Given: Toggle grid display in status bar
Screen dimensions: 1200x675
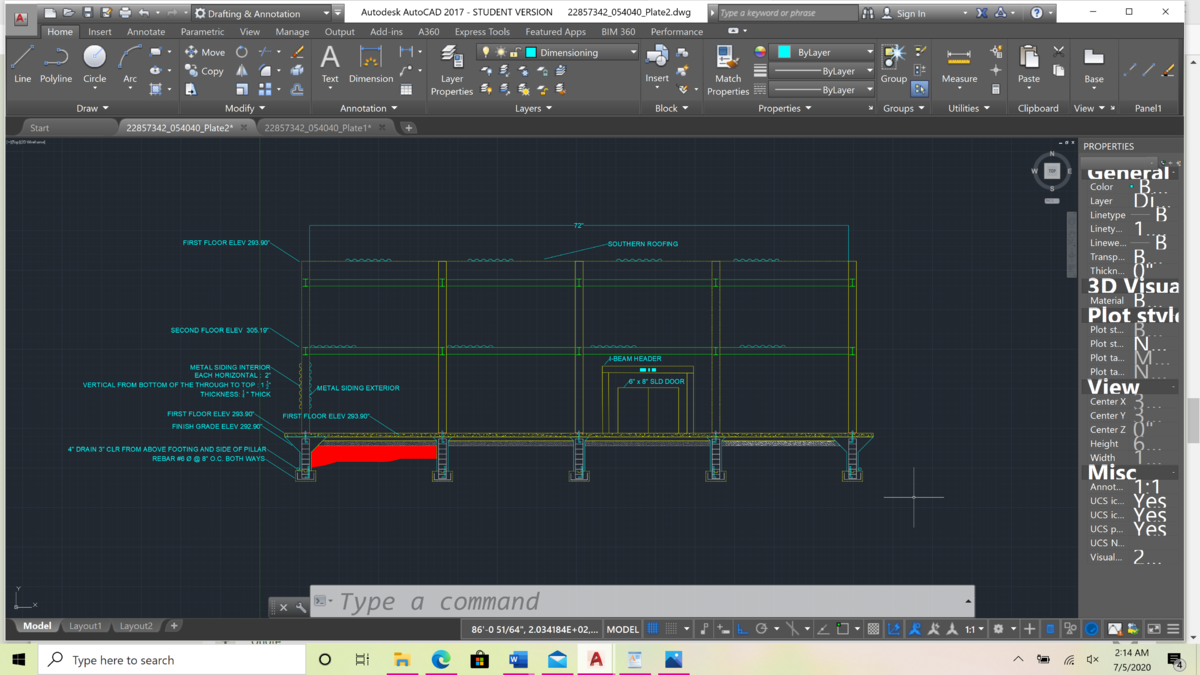Looking at the screenshot, I should [654, 629].
